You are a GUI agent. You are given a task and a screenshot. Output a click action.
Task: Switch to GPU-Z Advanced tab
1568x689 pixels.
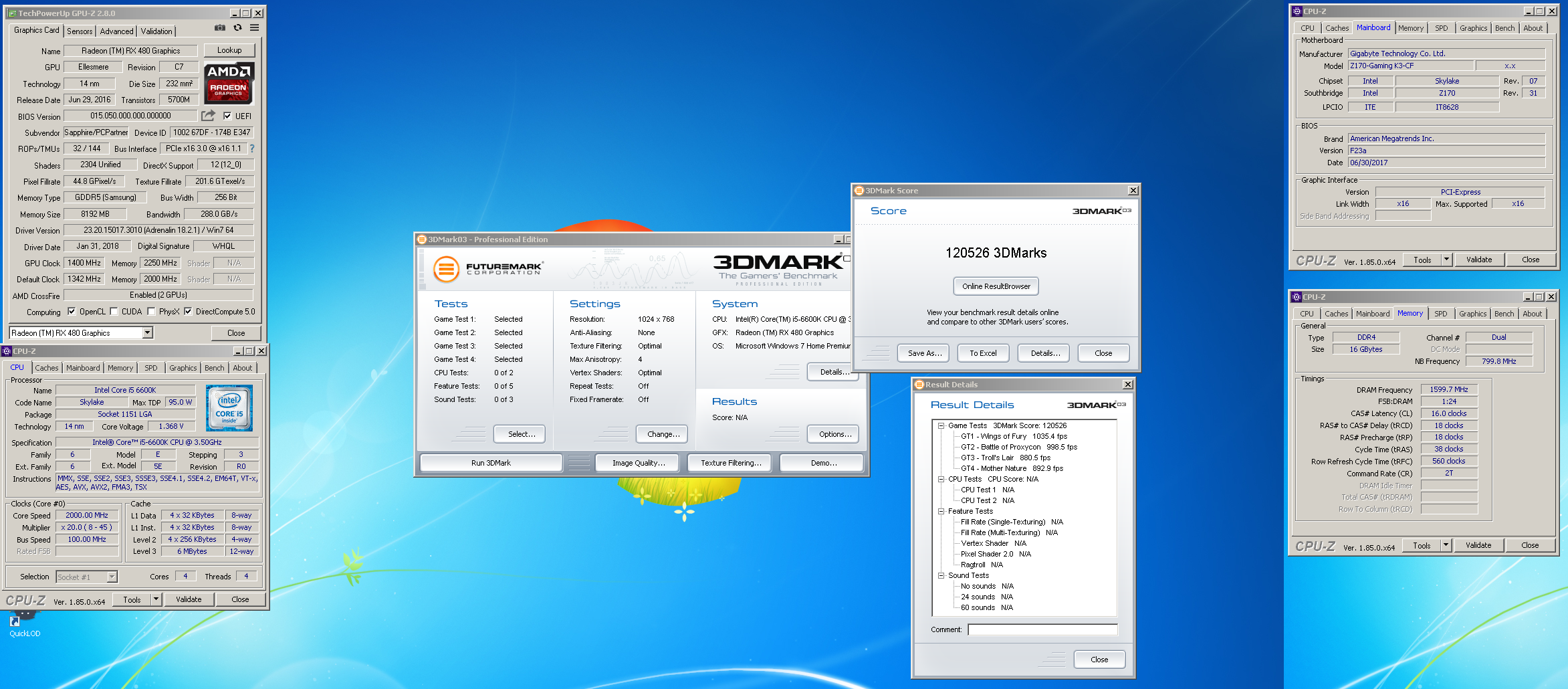click(116, 31)
